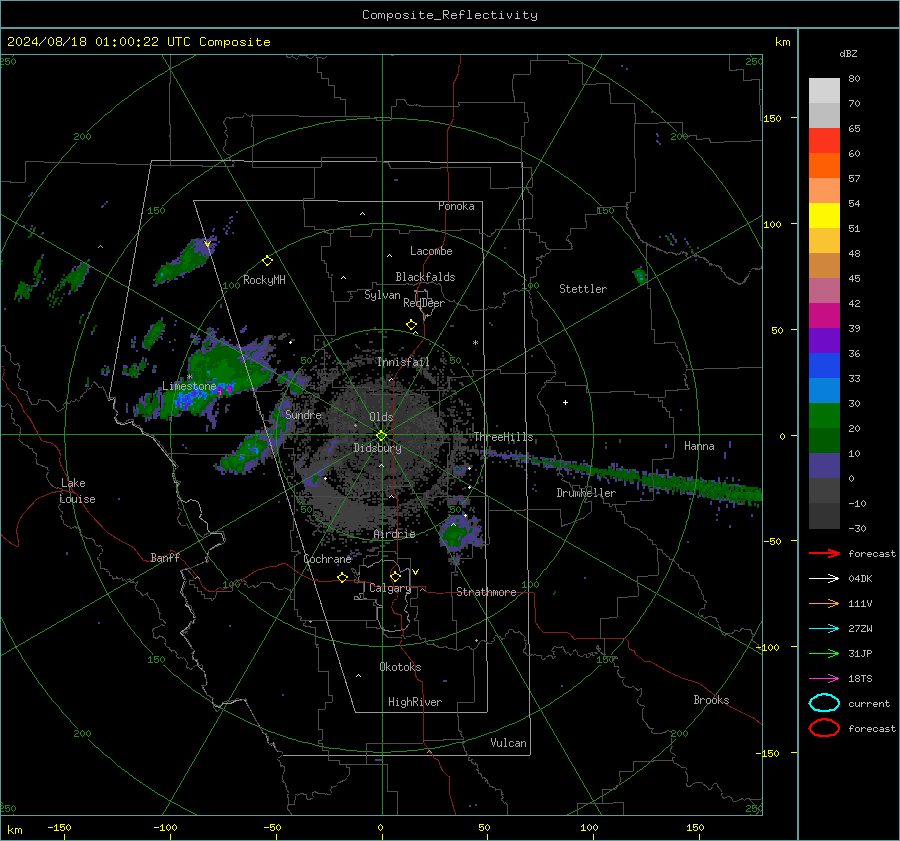Image resolution: width=900 pixels, height=841 pixels.
Task: Click the yellow diamond marker near RedDeer
Action: [411, 325]
